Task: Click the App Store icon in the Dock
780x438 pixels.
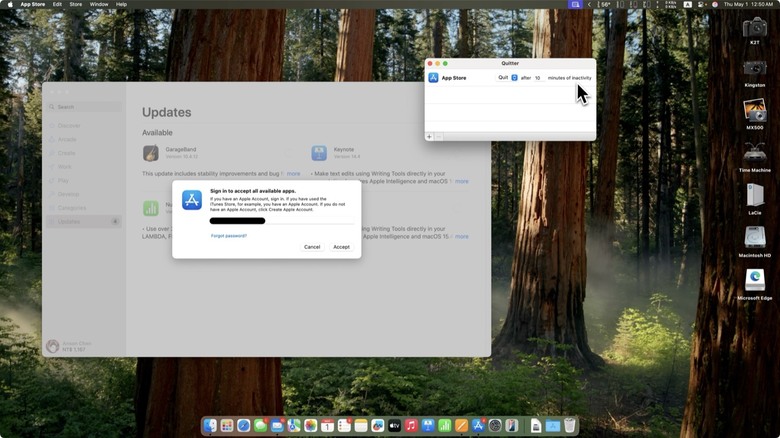Action: click(x=478, y=426)
